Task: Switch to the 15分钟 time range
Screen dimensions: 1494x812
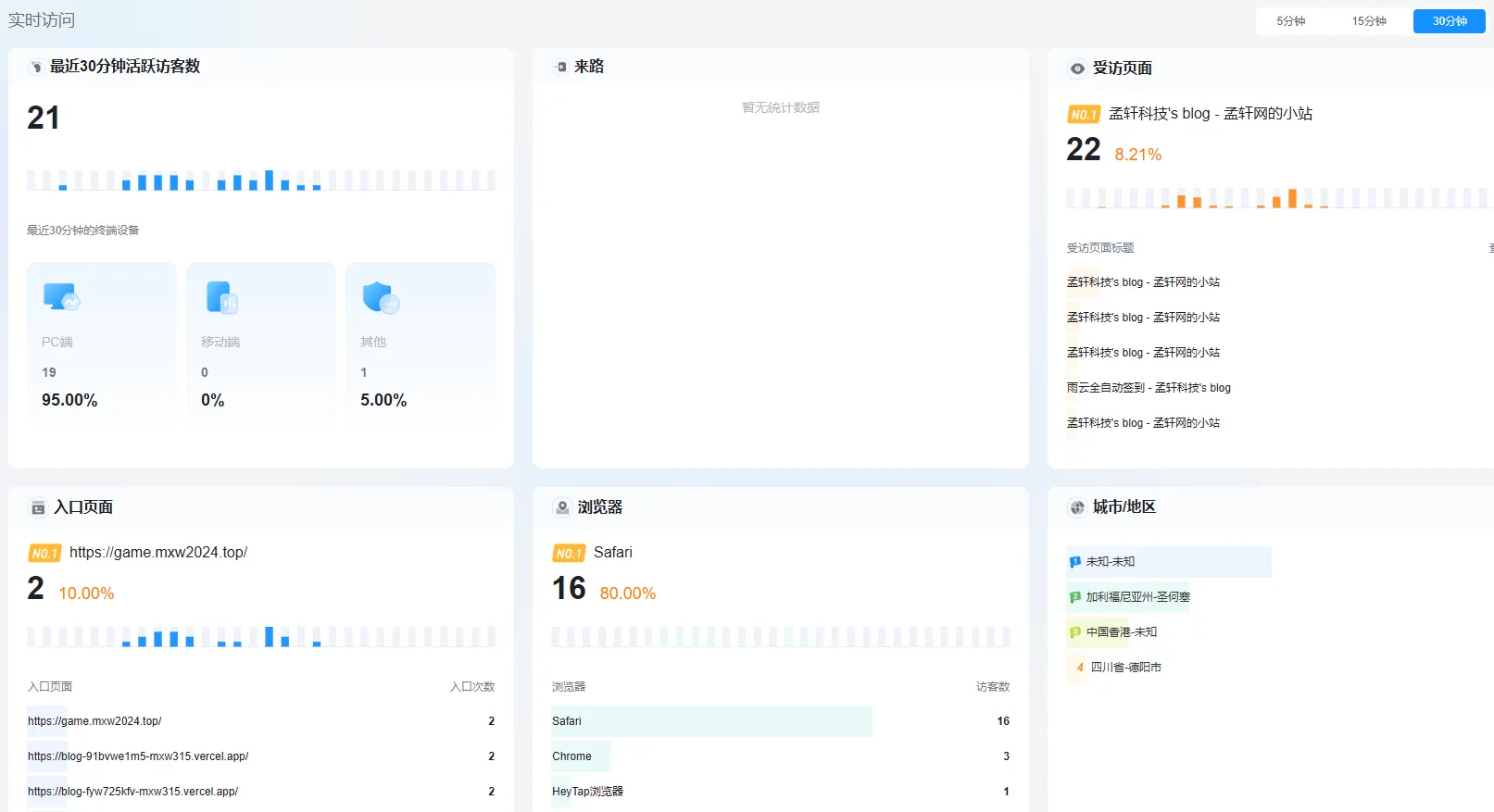Action: pos(1368,21)
